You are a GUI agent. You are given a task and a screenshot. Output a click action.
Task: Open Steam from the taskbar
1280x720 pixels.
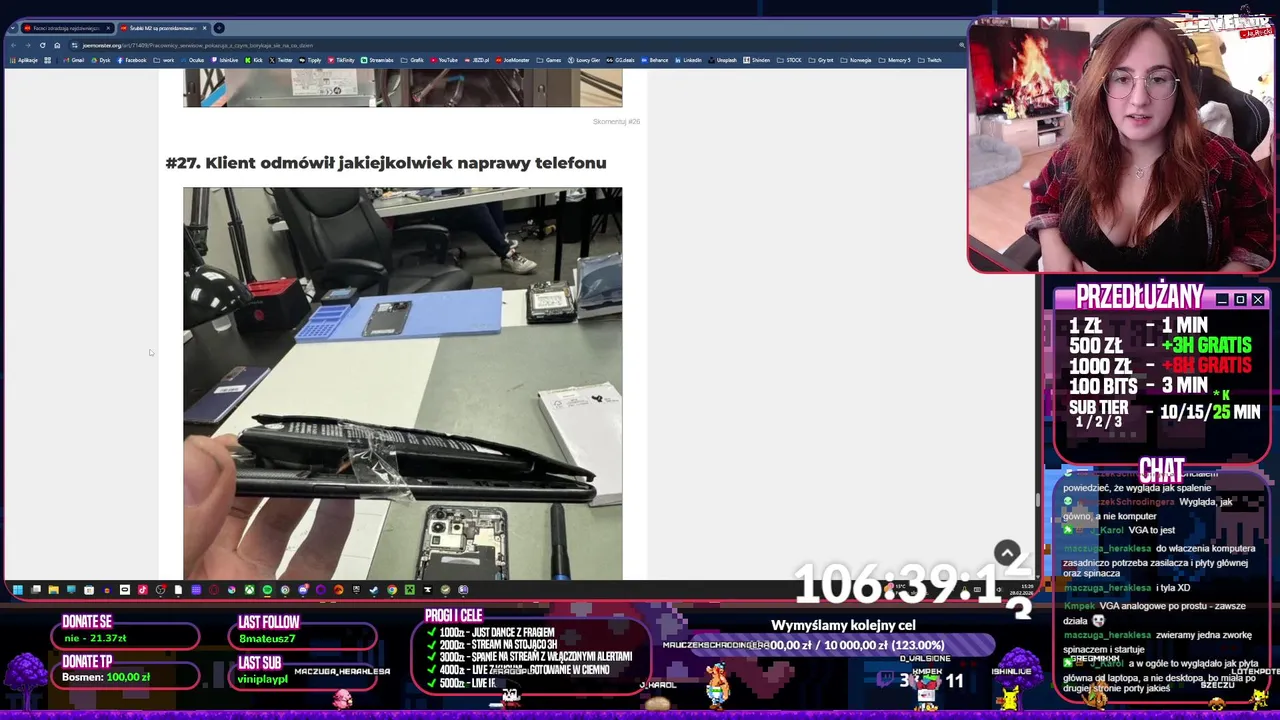click(374, 590)
